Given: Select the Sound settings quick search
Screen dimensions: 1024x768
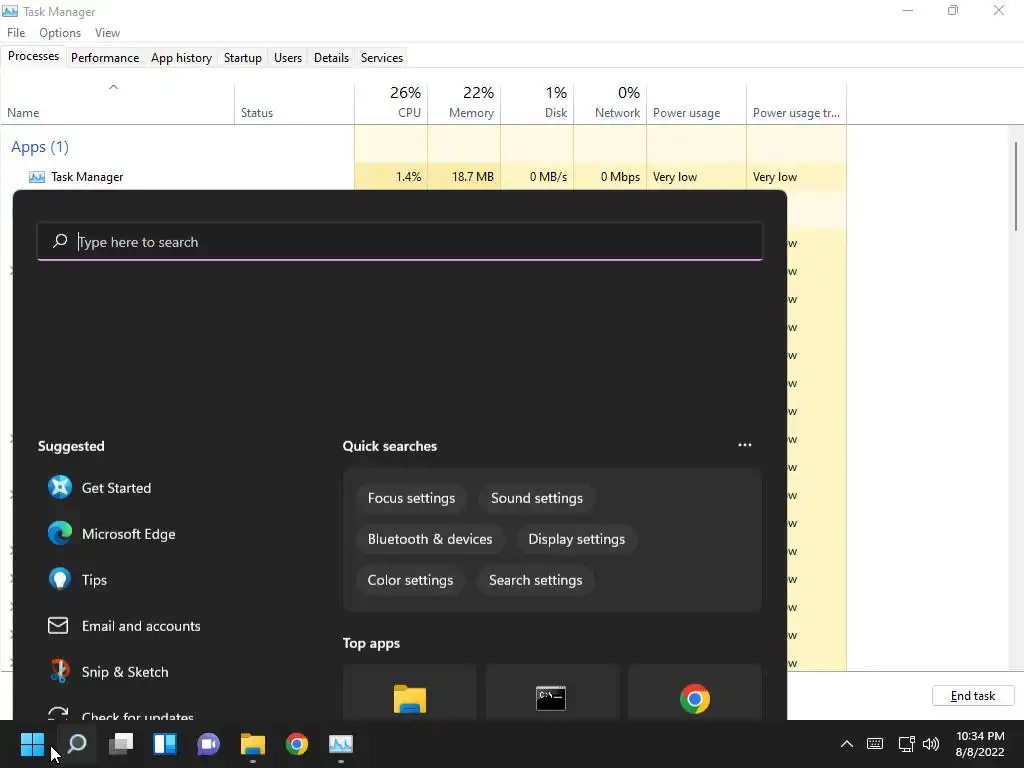Looking at the screenshot, I should pyautogui.click(x=537, y=498).
